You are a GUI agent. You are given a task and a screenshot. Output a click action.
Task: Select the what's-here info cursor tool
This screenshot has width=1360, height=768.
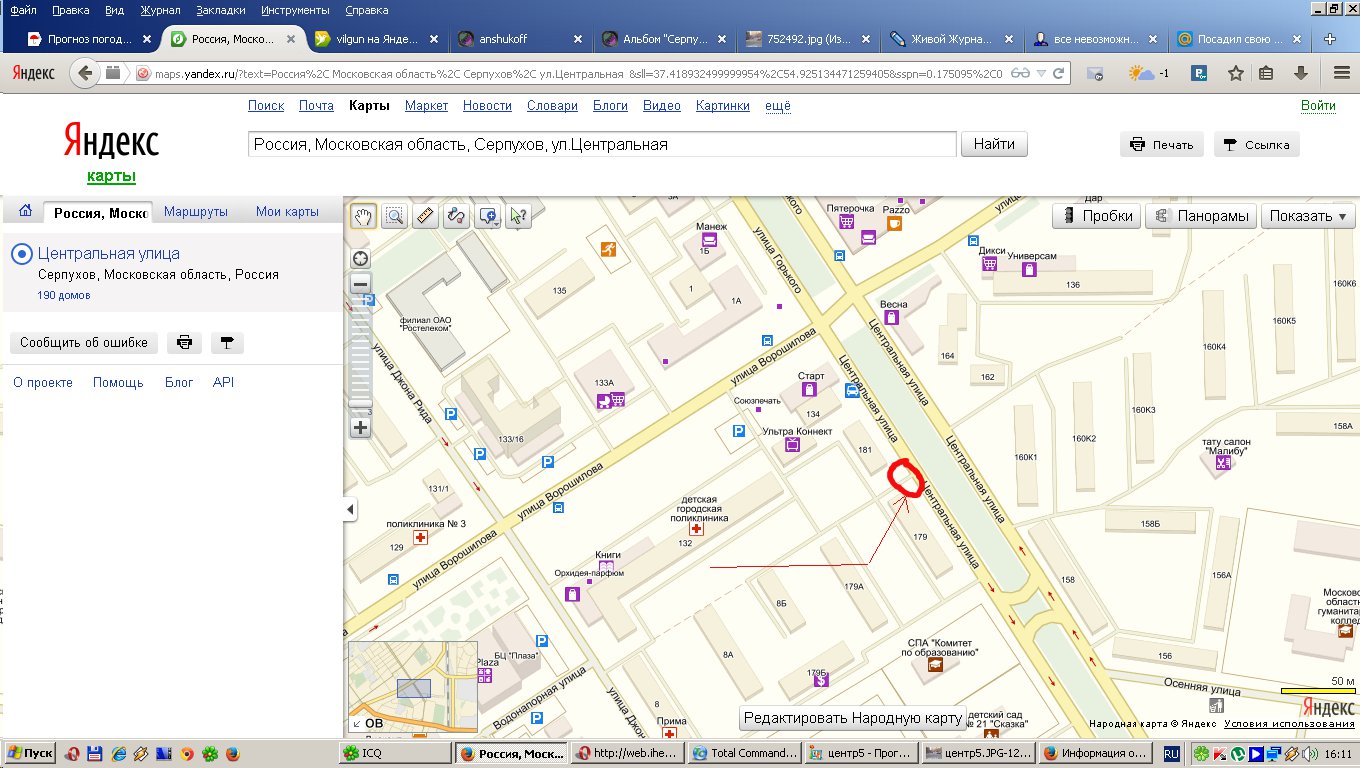[x=518, y=215]
